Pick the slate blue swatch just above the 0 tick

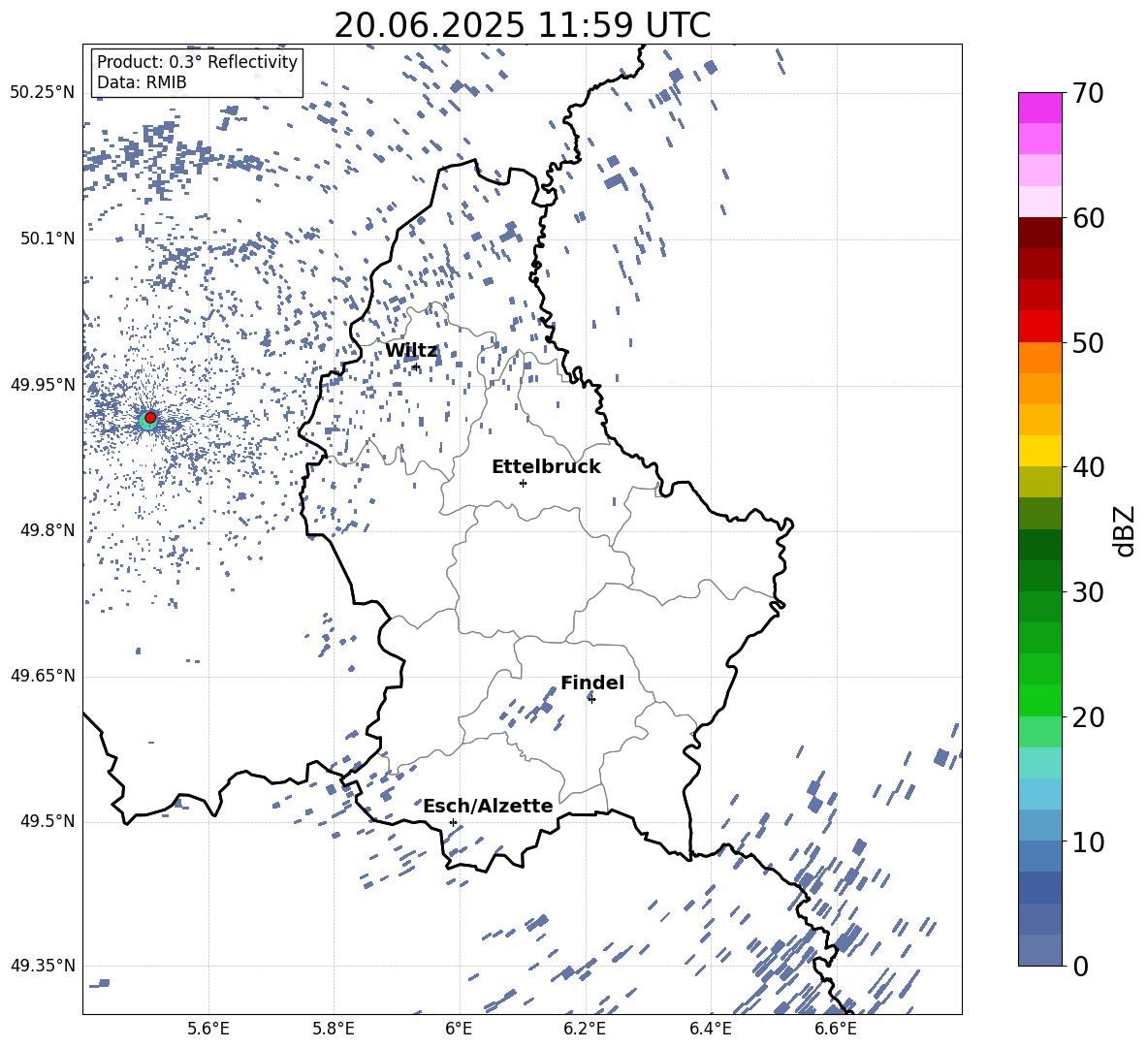(1040, 950)
